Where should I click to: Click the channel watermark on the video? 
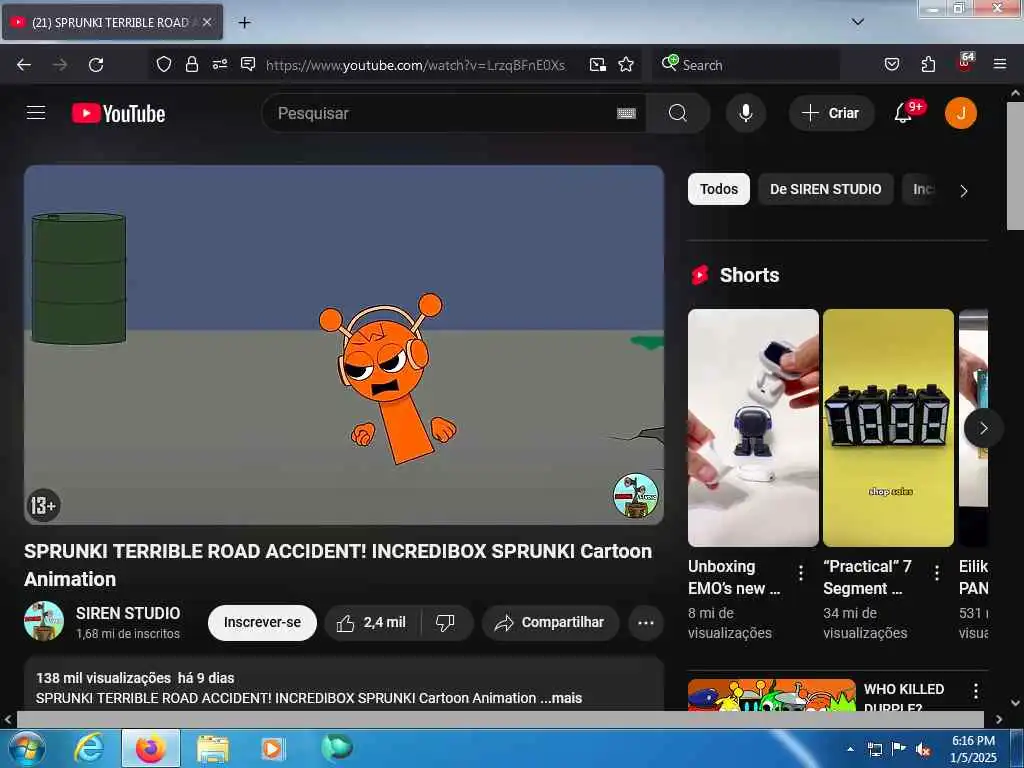point(635,496)
